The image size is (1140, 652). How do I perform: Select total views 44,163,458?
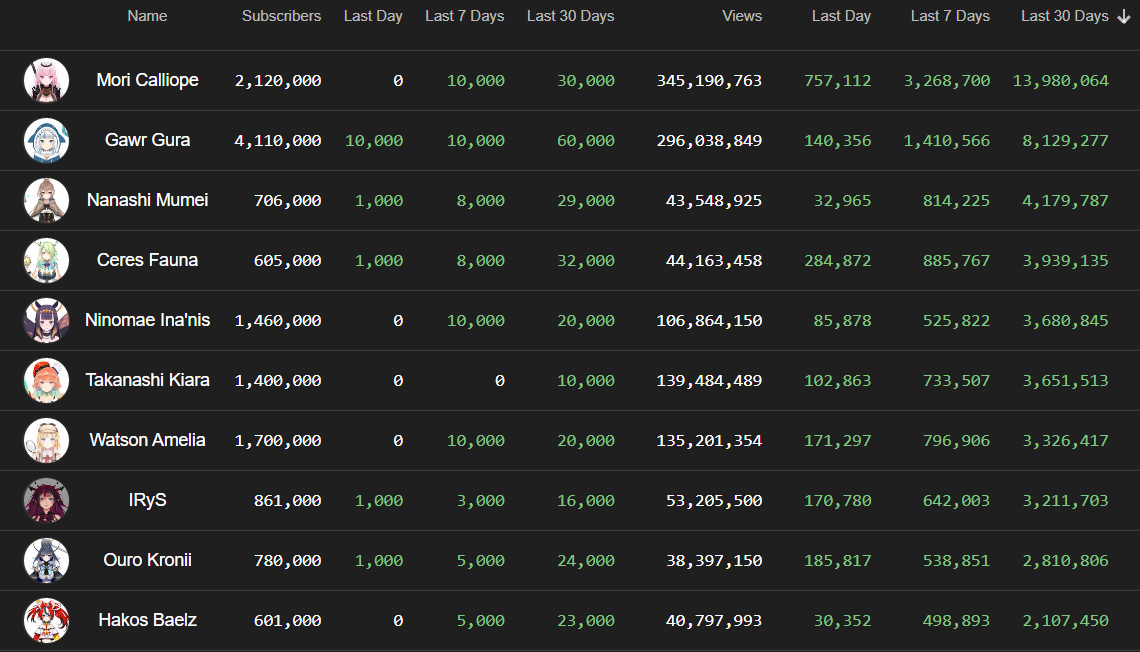click(x=714, y=261)
